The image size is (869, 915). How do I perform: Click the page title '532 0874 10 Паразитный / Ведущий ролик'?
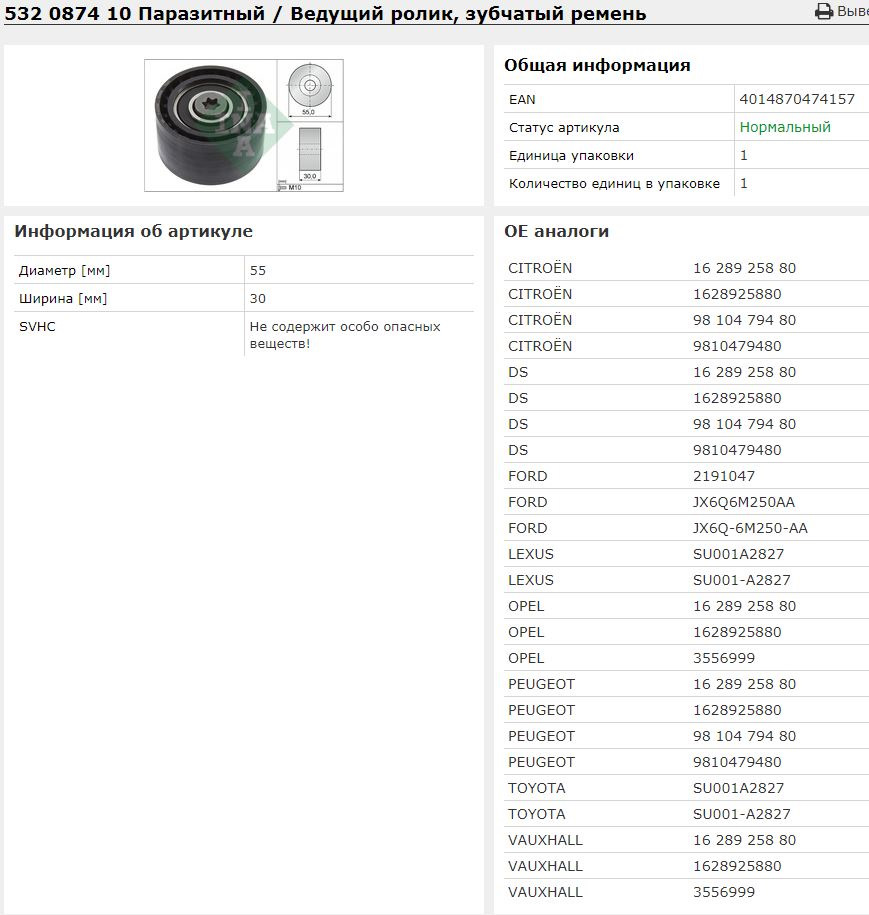229,13
